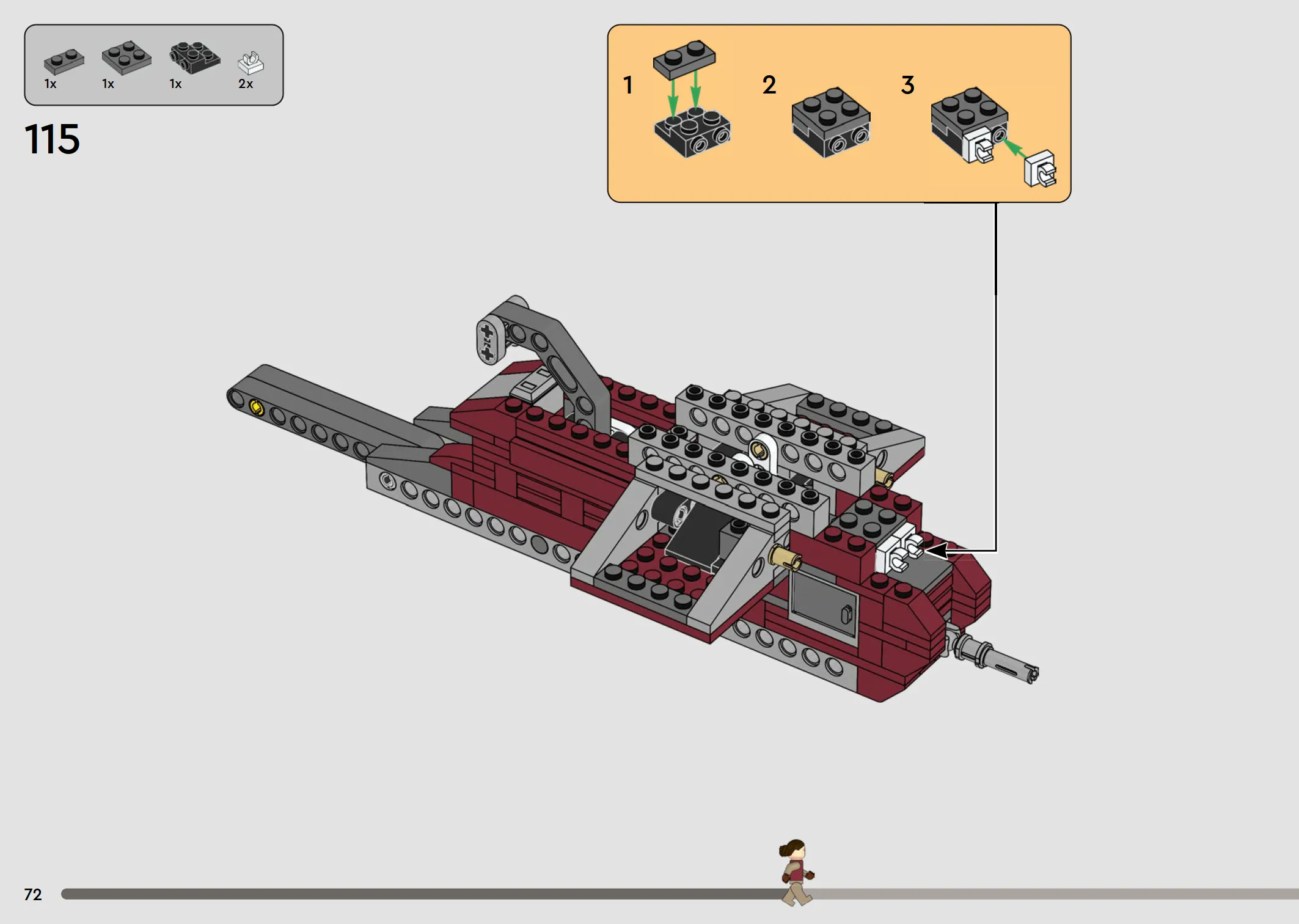The image size is (1299, 924).
Task: Click the loose white clip in sub-step 3
Action: tap(1040, 169)
